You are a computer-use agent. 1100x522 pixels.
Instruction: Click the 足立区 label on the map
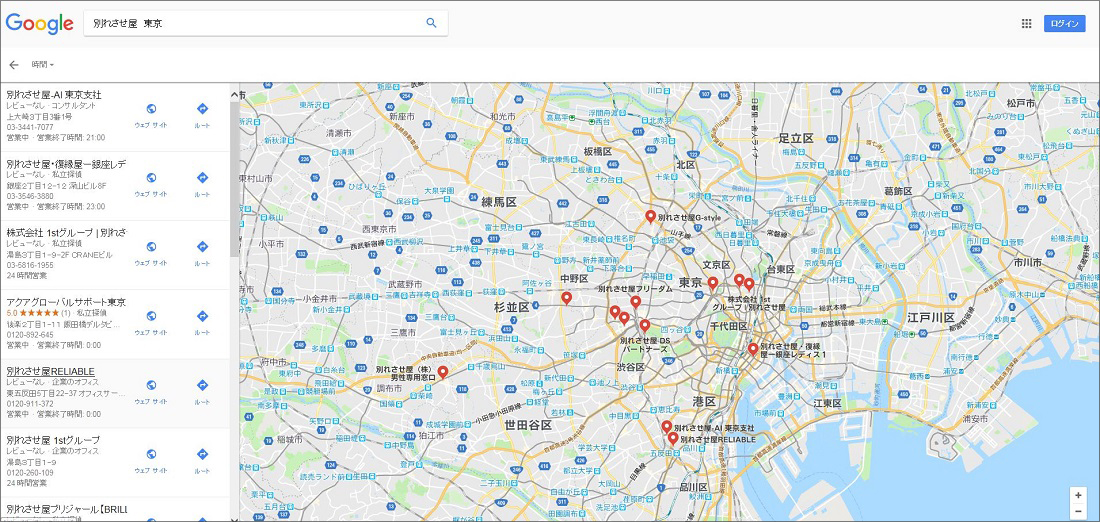[x=796, y=138]
